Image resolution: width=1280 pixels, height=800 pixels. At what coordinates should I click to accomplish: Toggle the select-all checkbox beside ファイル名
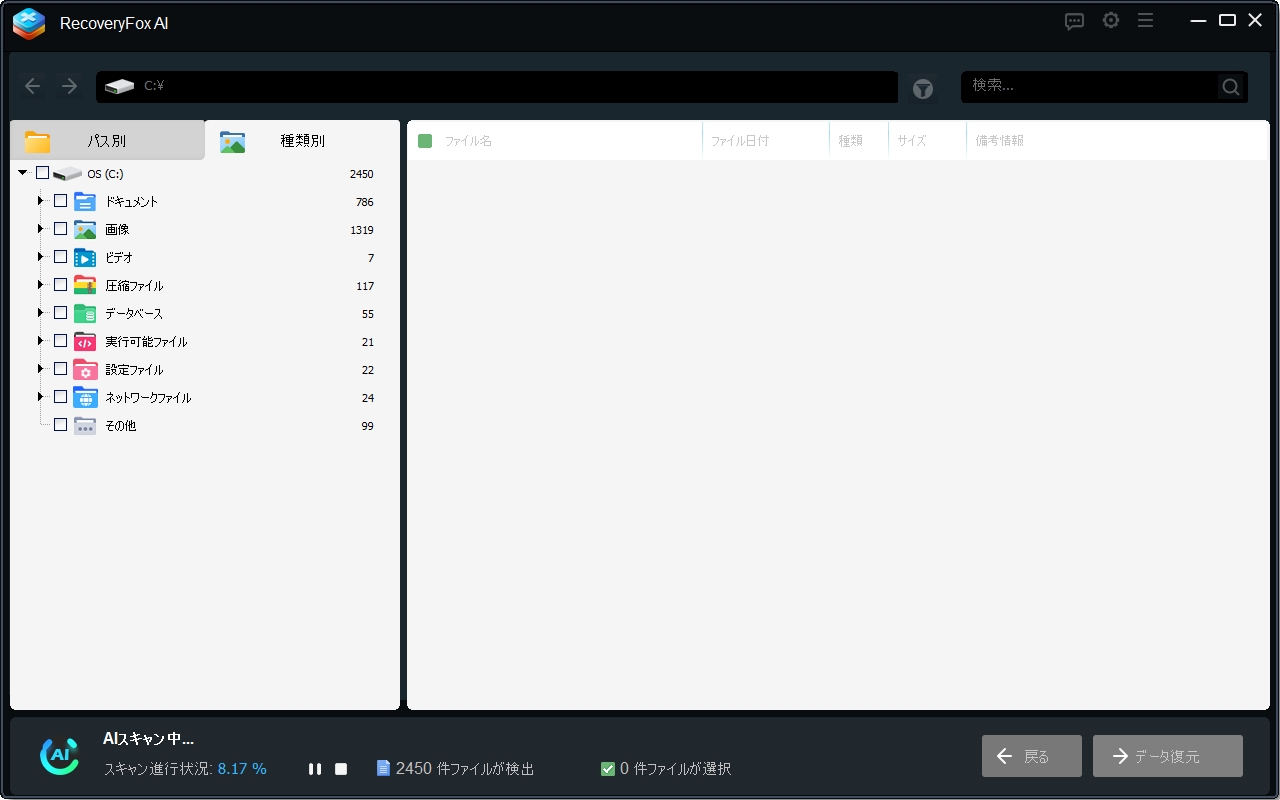tap(425, 141)
